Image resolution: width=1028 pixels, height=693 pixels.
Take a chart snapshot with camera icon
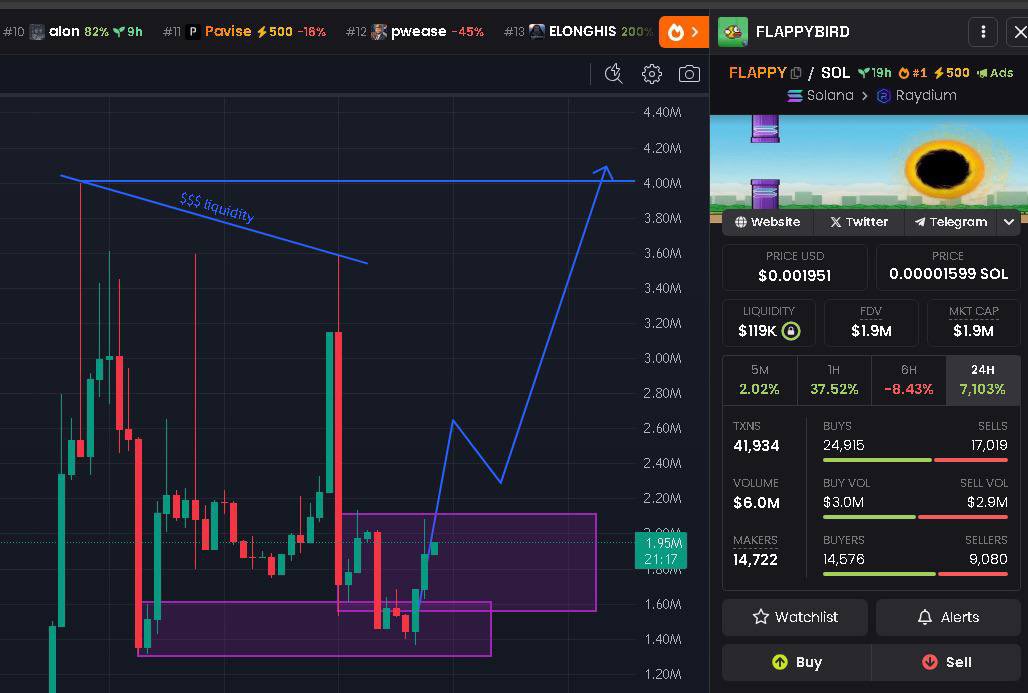point(689,74)
